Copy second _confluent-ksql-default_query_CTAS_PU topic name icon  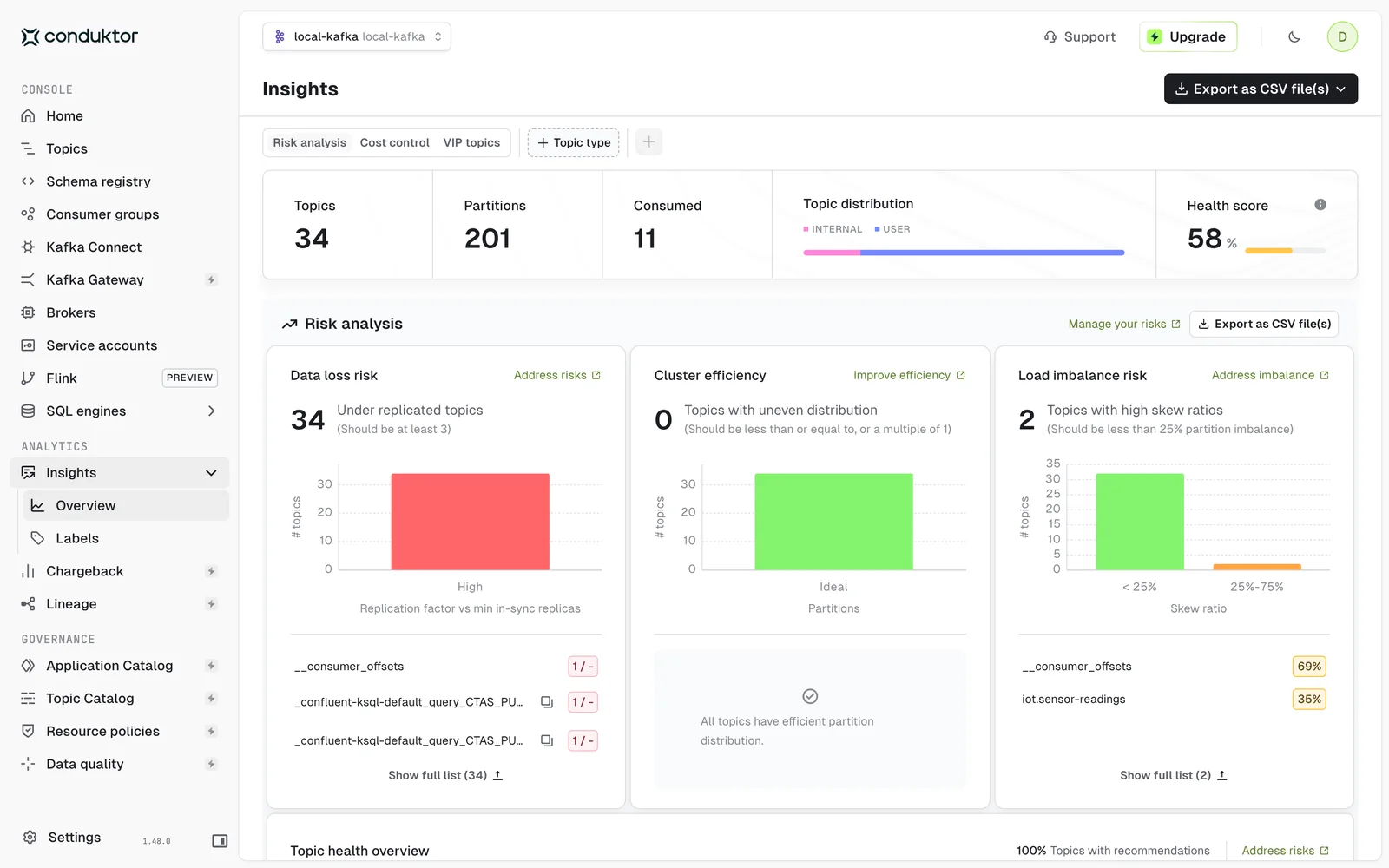coord(547,740)
